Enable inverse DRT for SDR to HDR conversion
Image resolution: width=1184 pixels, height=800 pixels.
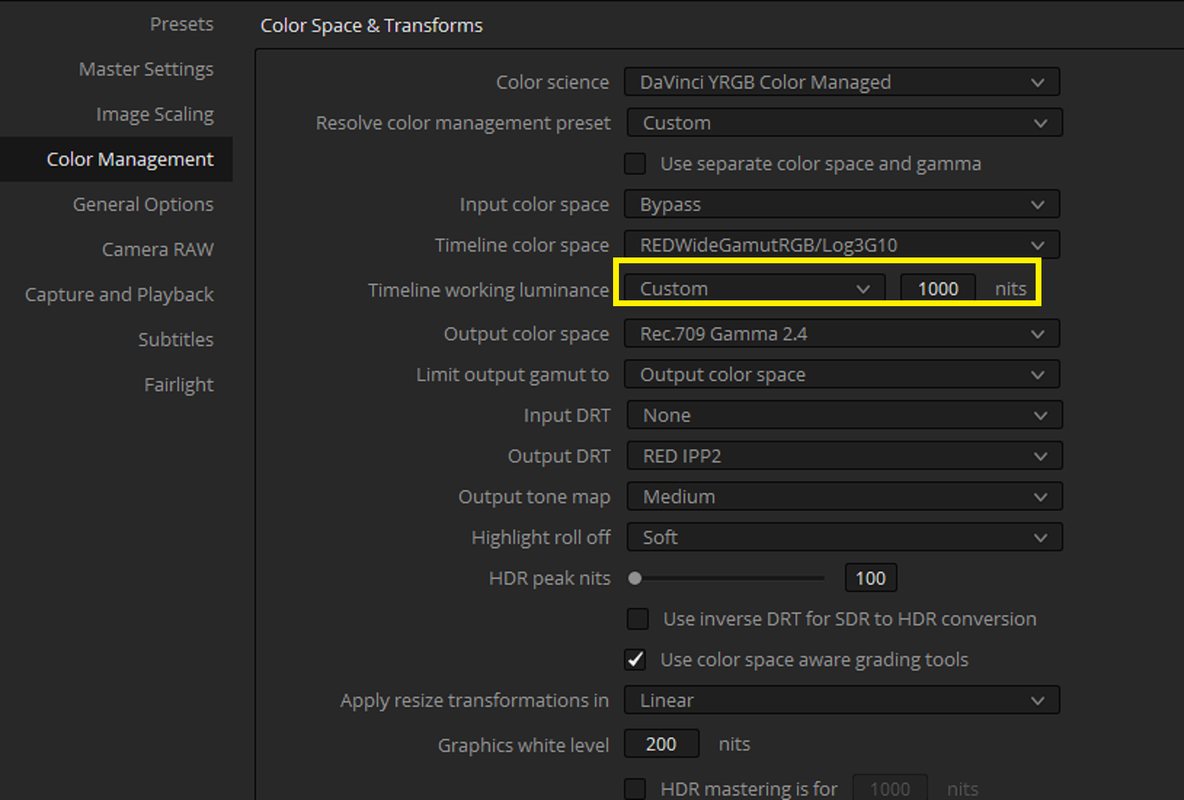(638, 619)
